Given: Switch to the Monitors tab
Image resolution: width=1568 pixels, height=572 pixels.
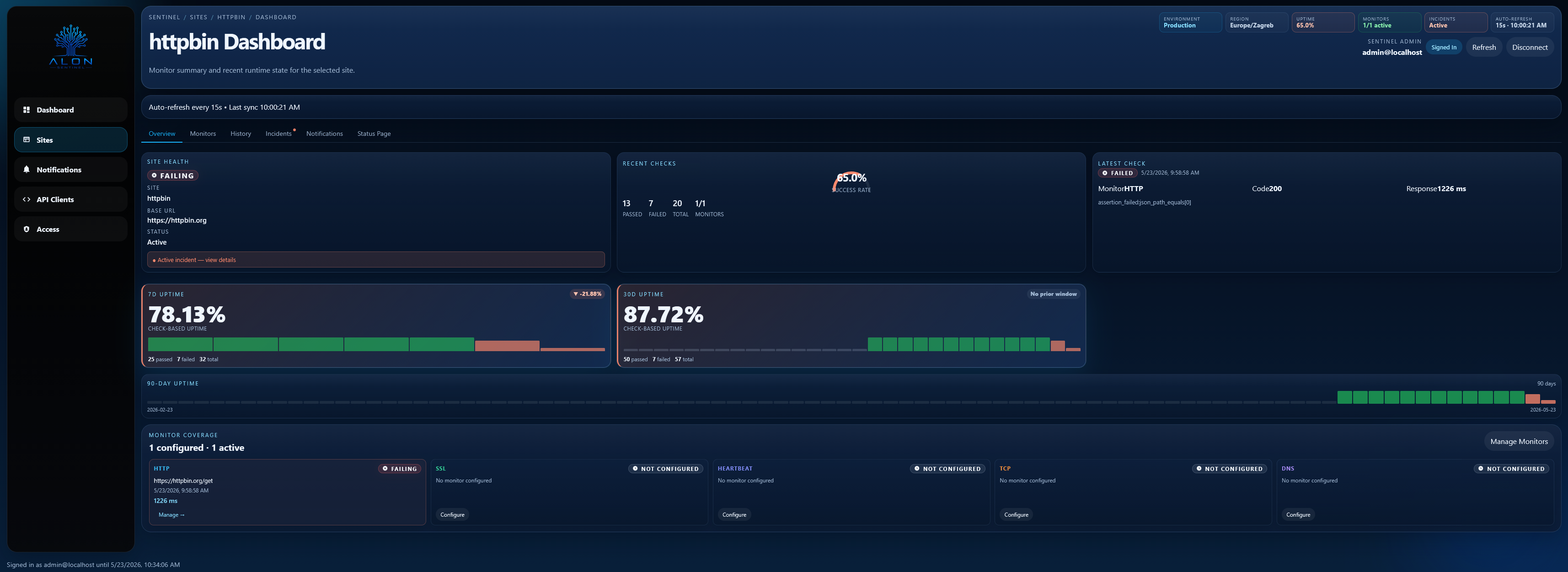Looking at the screenshot, I should pyautogui.click(x=203, y=133).
